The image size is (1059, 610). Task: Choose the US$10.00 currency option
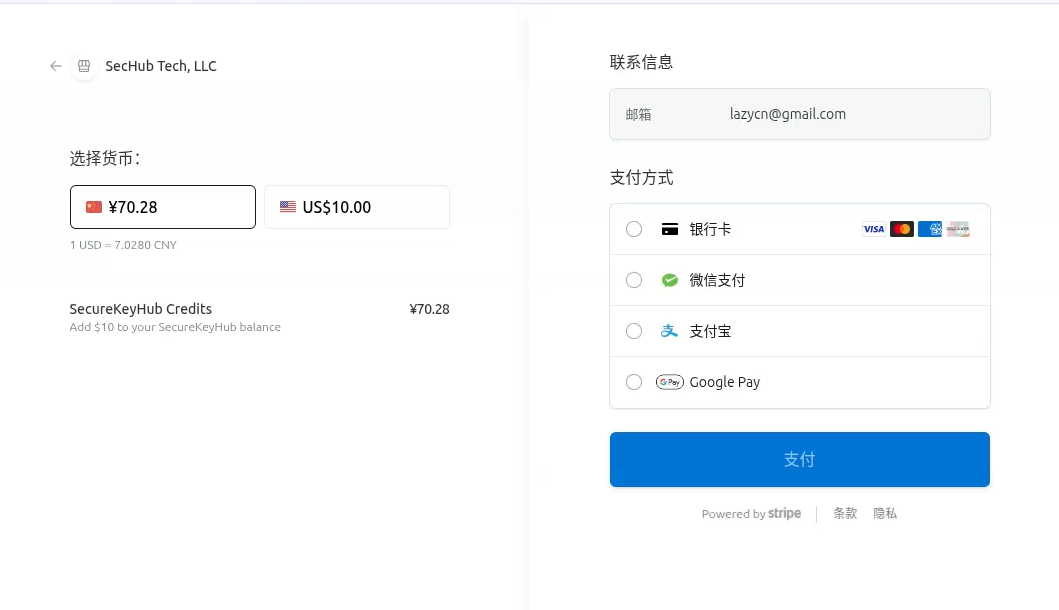pos(357,207)
